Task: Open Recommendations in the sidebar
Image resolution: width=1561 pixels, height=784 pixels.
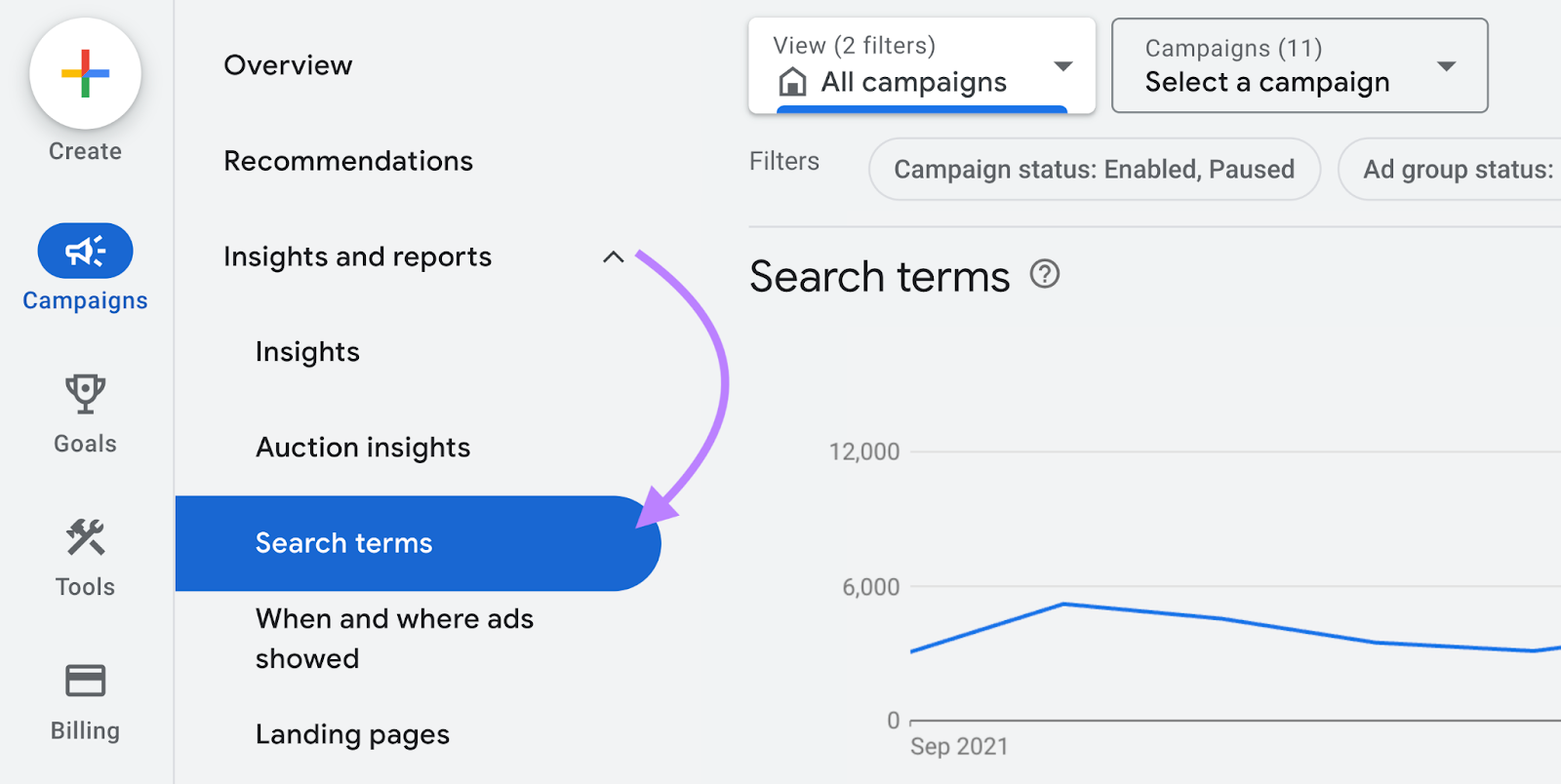Action: (348, 161)
